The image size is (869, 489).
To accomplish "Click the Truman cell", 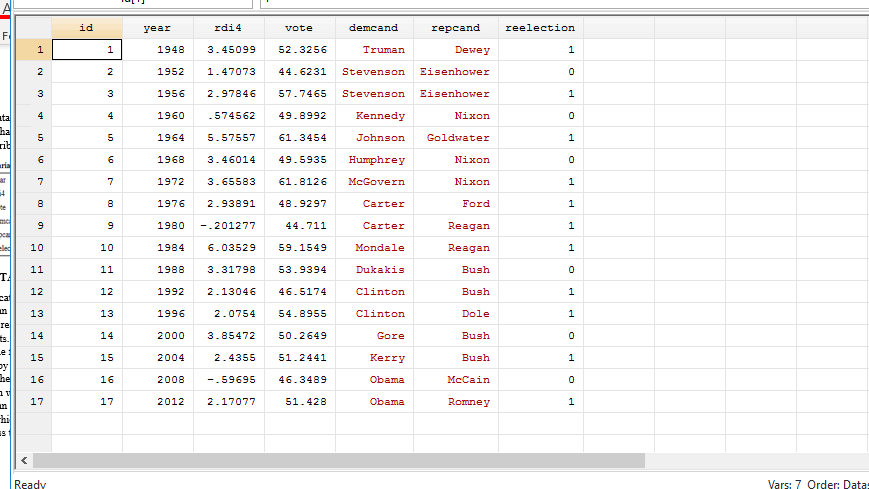I will pyautogui.click(x=374, y=50).
